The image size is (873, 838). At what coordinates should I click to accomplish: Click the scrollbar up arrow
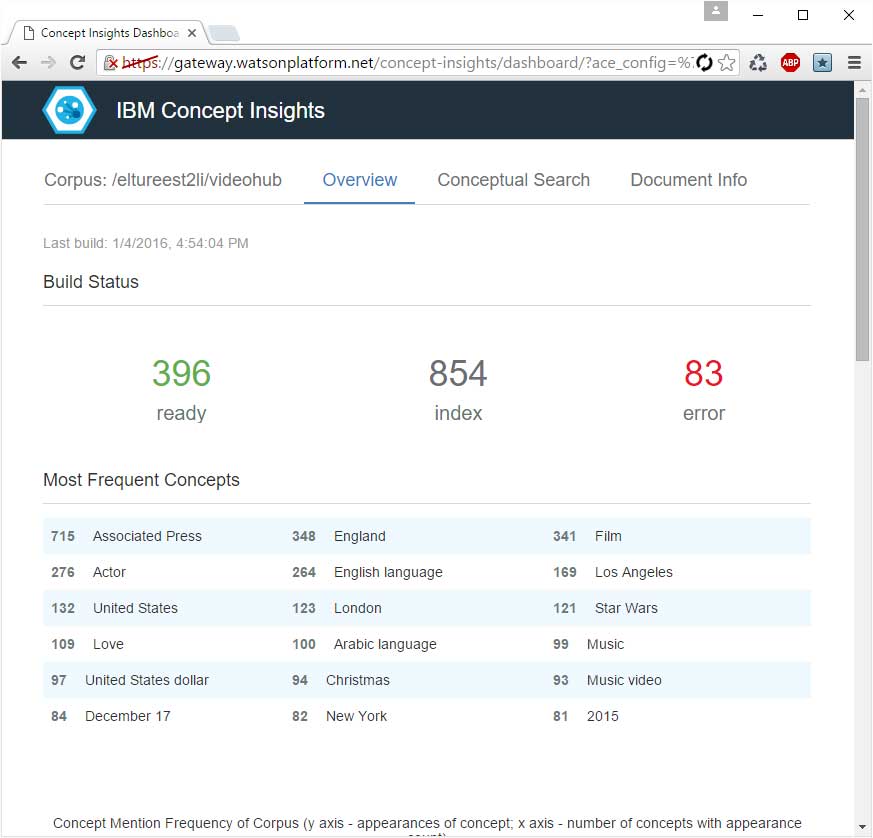click(862, 90)
